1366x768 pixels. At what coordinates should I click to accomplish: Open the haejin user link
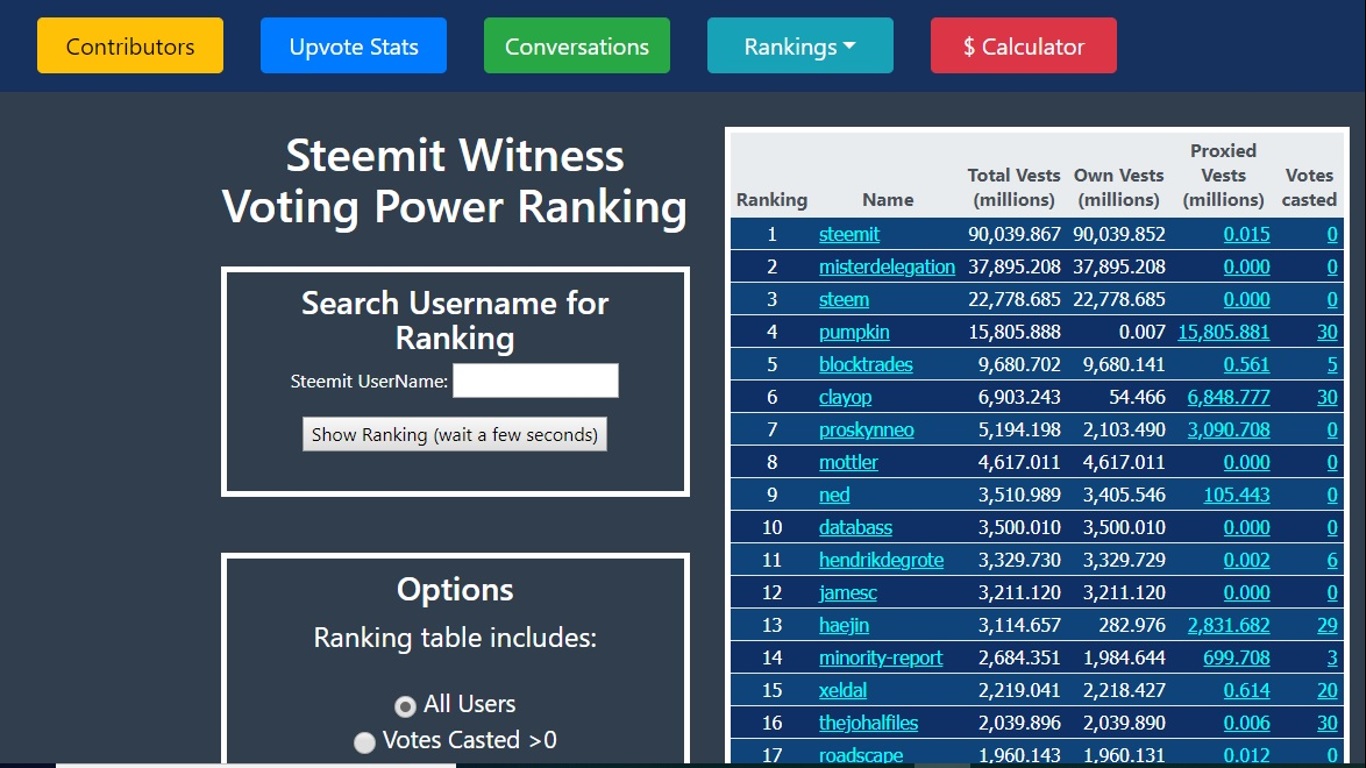(844, 625)
